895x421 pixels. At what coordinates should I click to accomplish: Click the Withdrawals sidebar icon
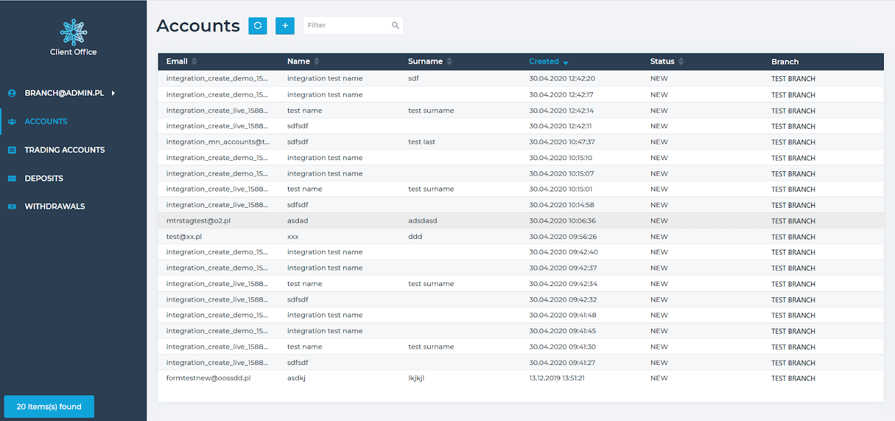pos(12,206)
